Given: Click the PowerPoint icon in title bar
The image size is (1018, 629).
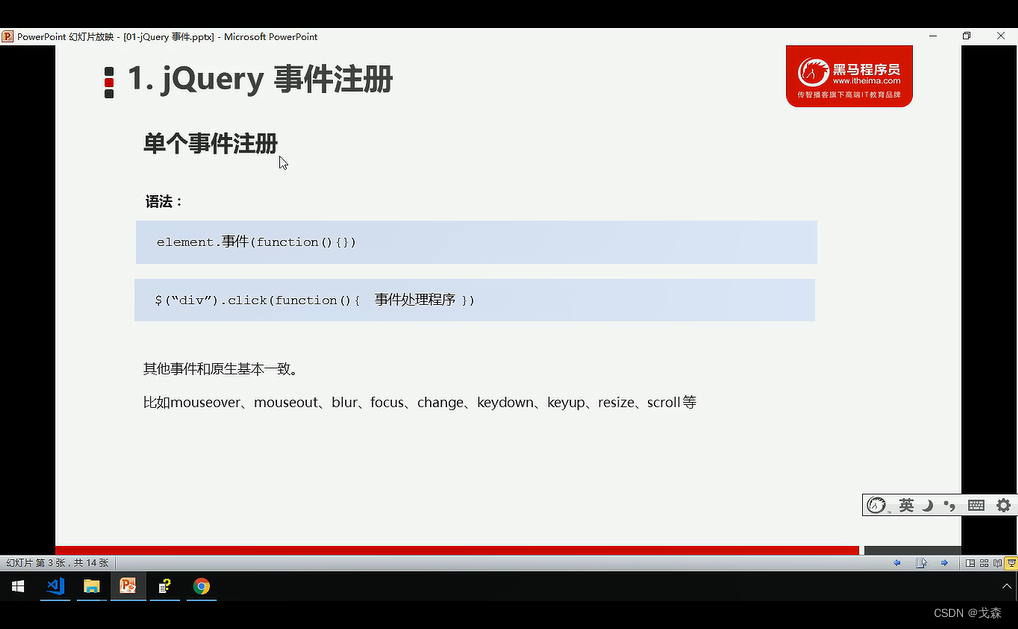Looking at the screenshot, I should coord(8,36).
